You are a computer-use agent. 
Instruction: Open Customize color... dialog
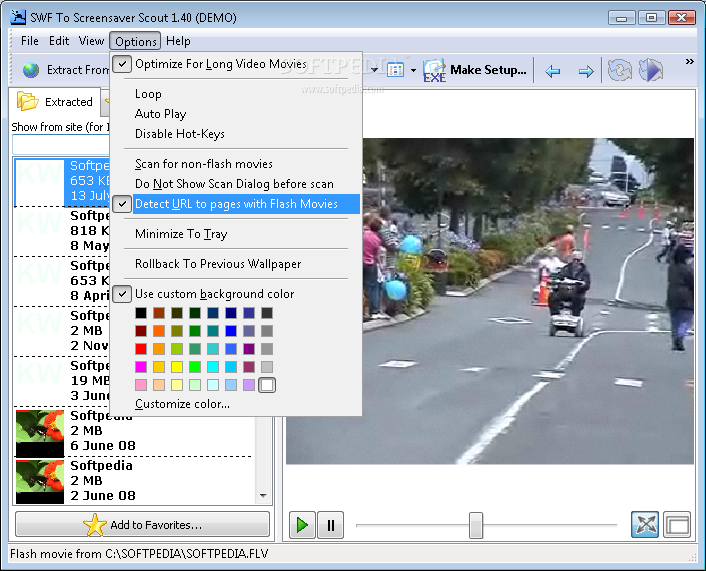(x=236, y=404)
